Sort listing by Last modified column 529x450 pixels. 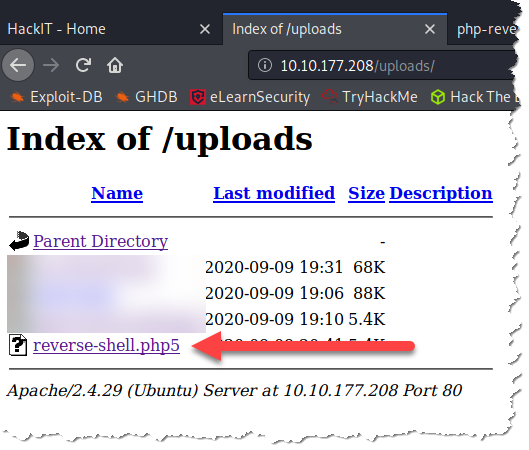[274, 193]
